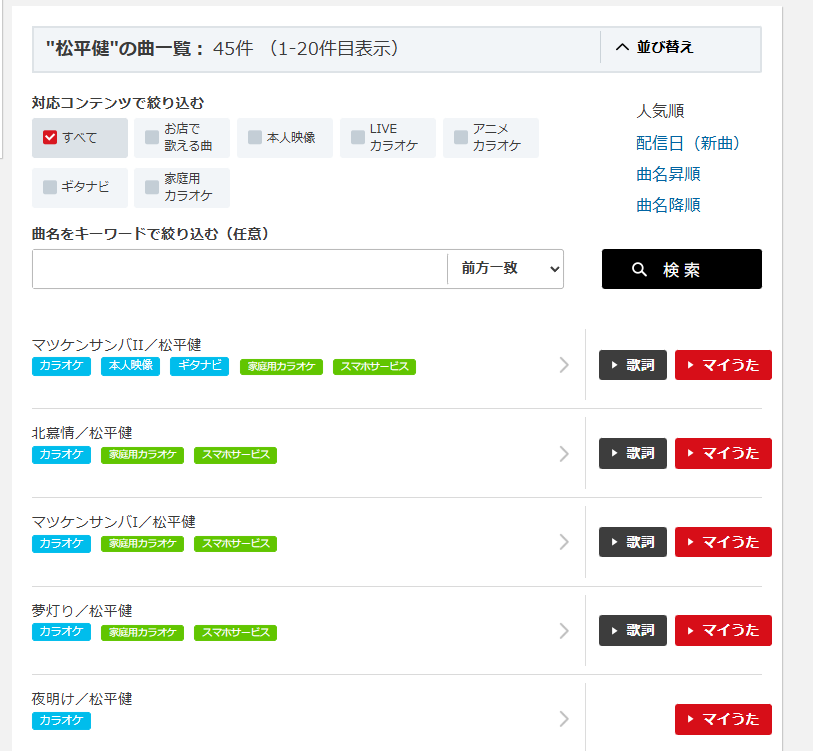813x751 pixels.
Task: Sort by 配信日(新曲)
Action: click(688, 143)
